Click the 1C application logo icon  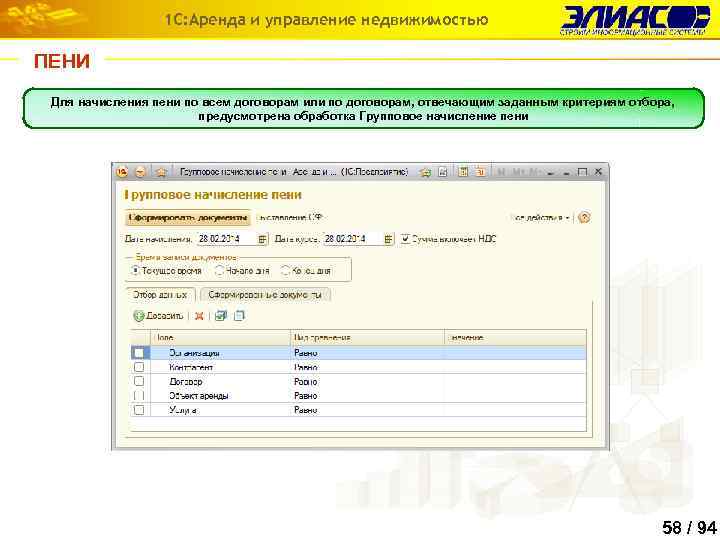122,172
